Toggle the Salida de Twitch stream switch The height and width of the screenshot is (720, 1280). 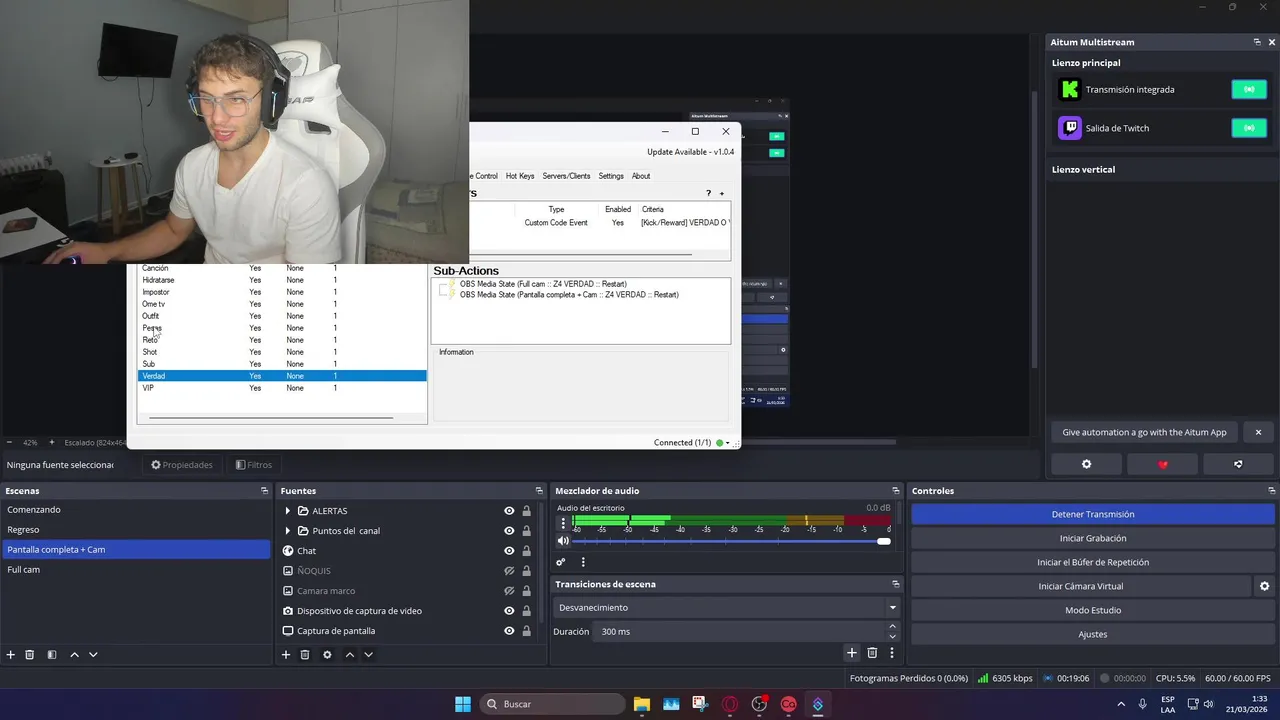pyautogui.click(x=1249, y=128)
